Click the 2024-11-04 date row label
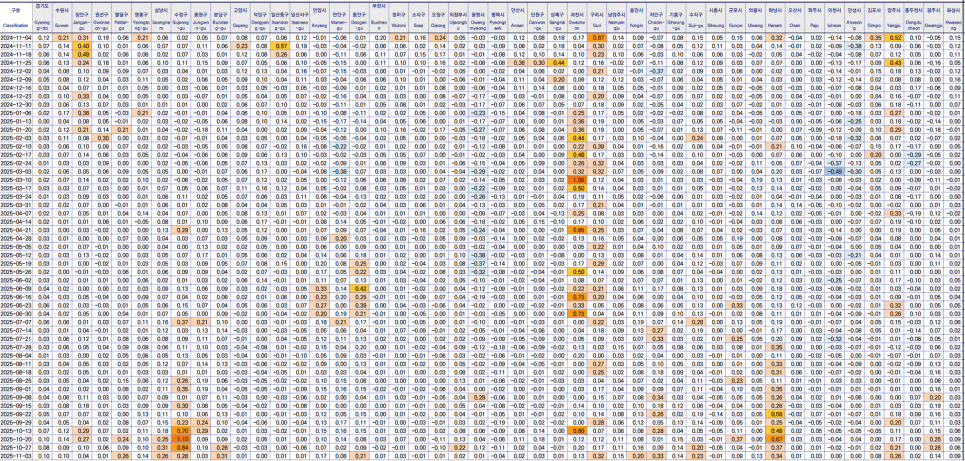The height and width of the screenshot is (461, 965). click(18, 38)
